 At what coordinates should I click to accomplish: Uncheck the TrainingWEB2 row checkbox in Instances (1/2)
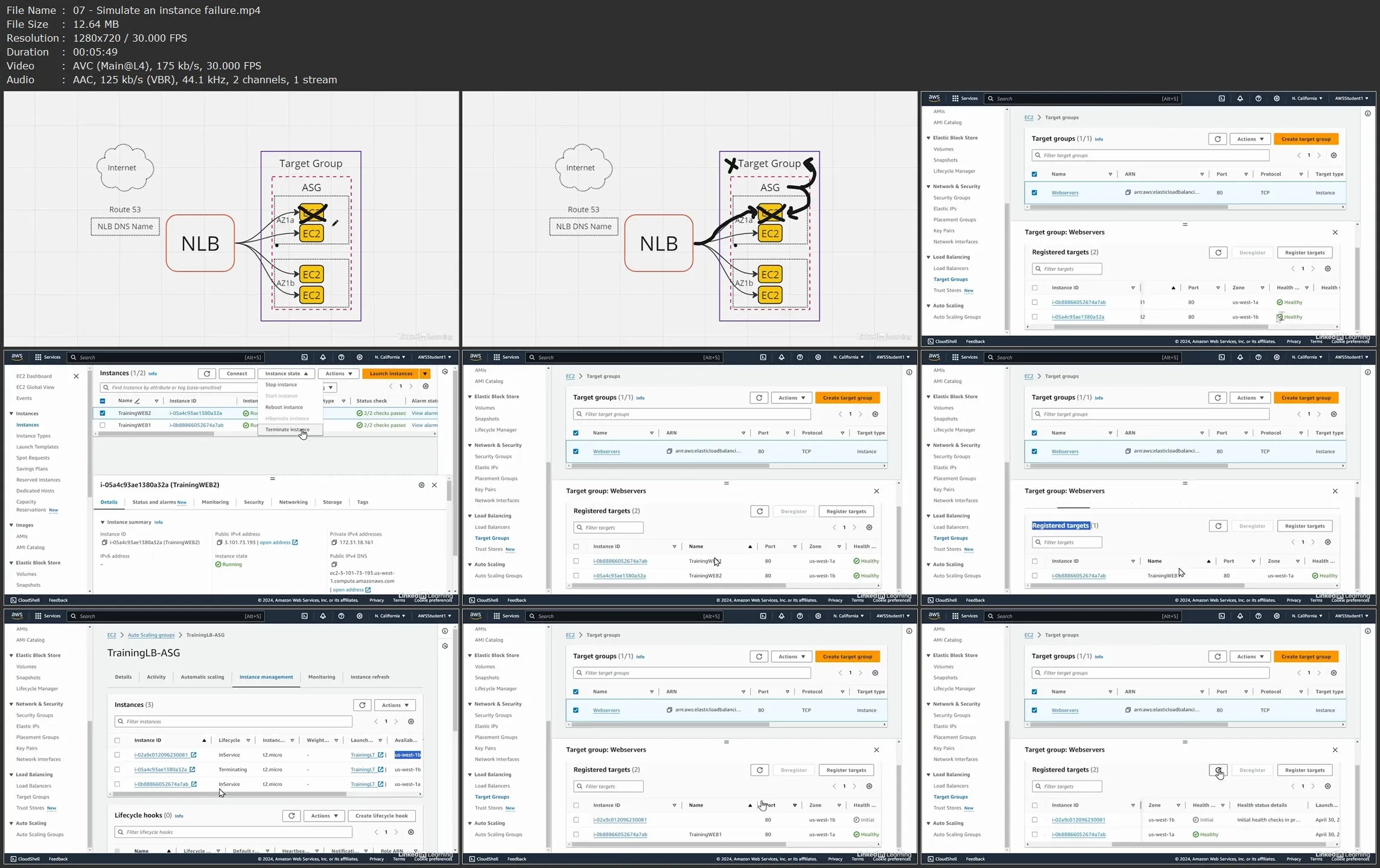click(x=103, y=413)
